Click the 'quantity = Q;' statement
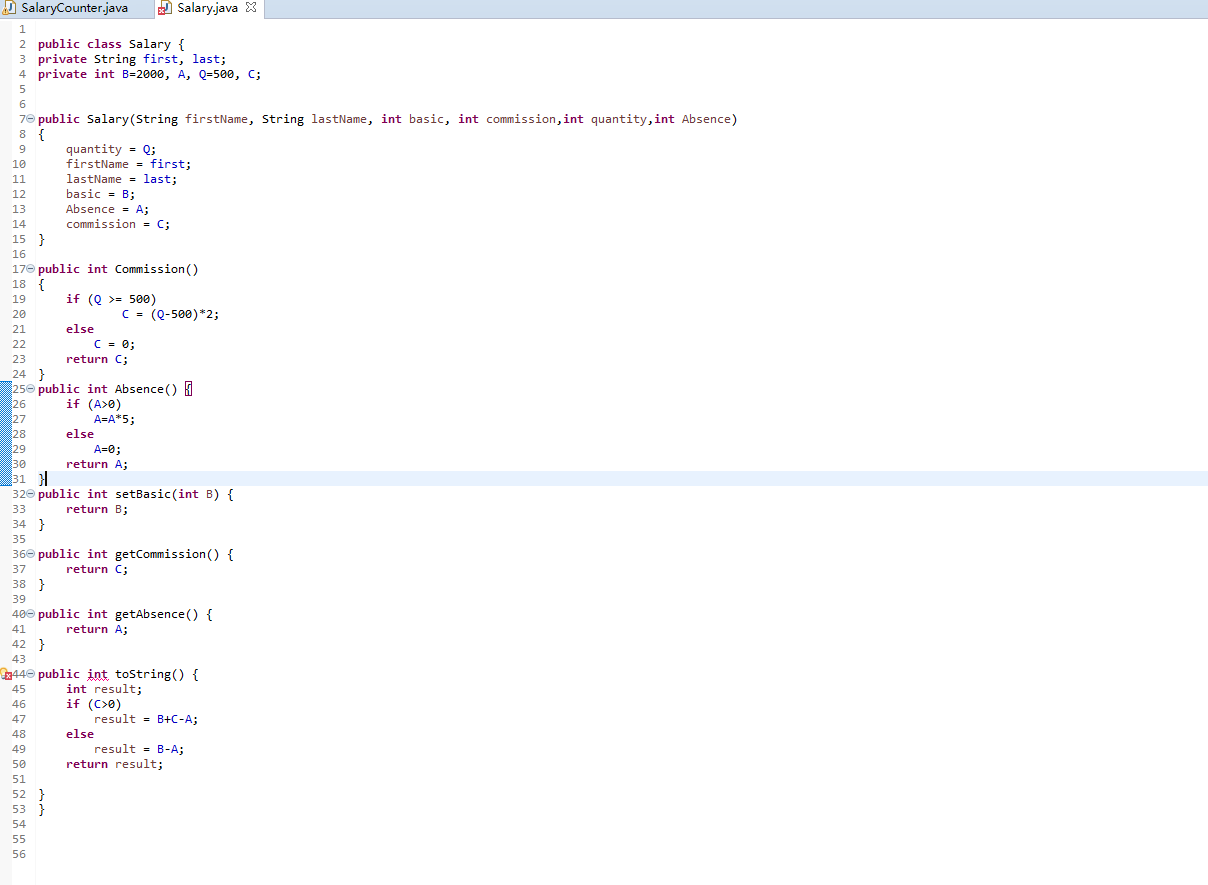The image size is (1208, 885). [x=111, y=149]
